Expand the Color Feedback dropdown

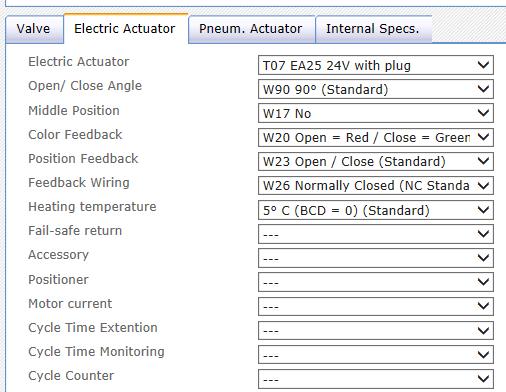coord(376,137)
